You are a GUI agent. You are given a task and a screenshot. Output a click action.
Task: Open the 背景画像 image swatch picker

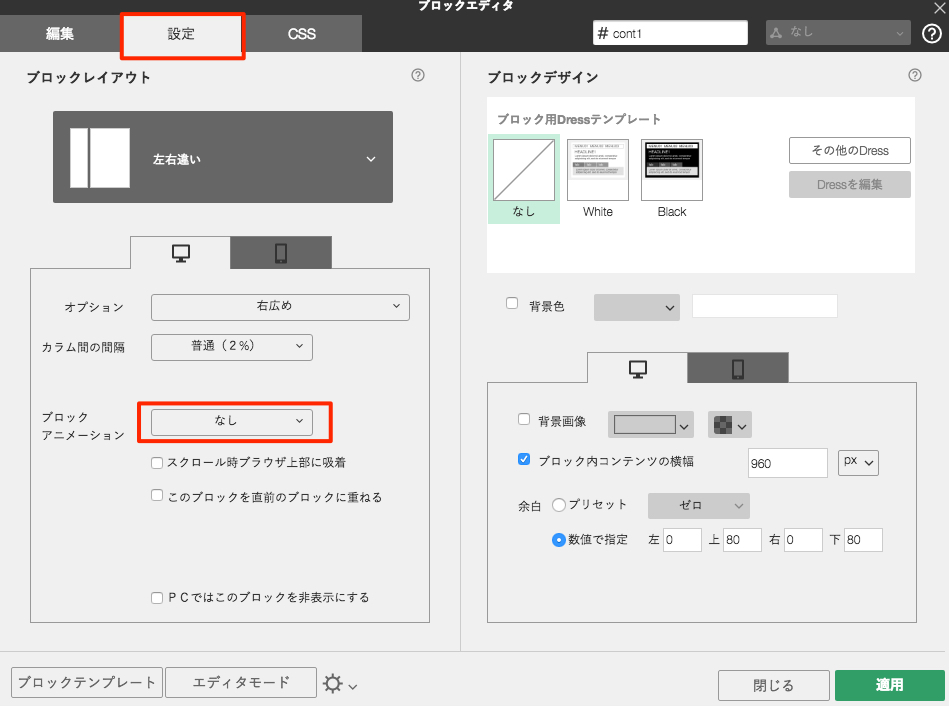(x=650, y=425)
